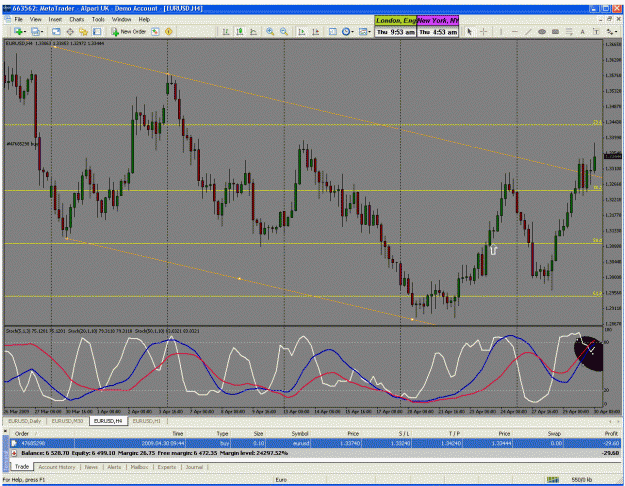Click the New York clock display
Screen dimensions: 625x486
[x=438, y=26]
